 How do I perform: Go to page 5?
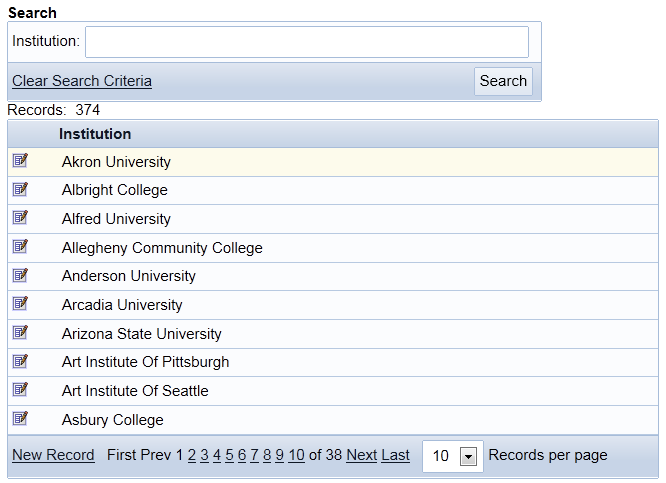[x=229, y=455]
